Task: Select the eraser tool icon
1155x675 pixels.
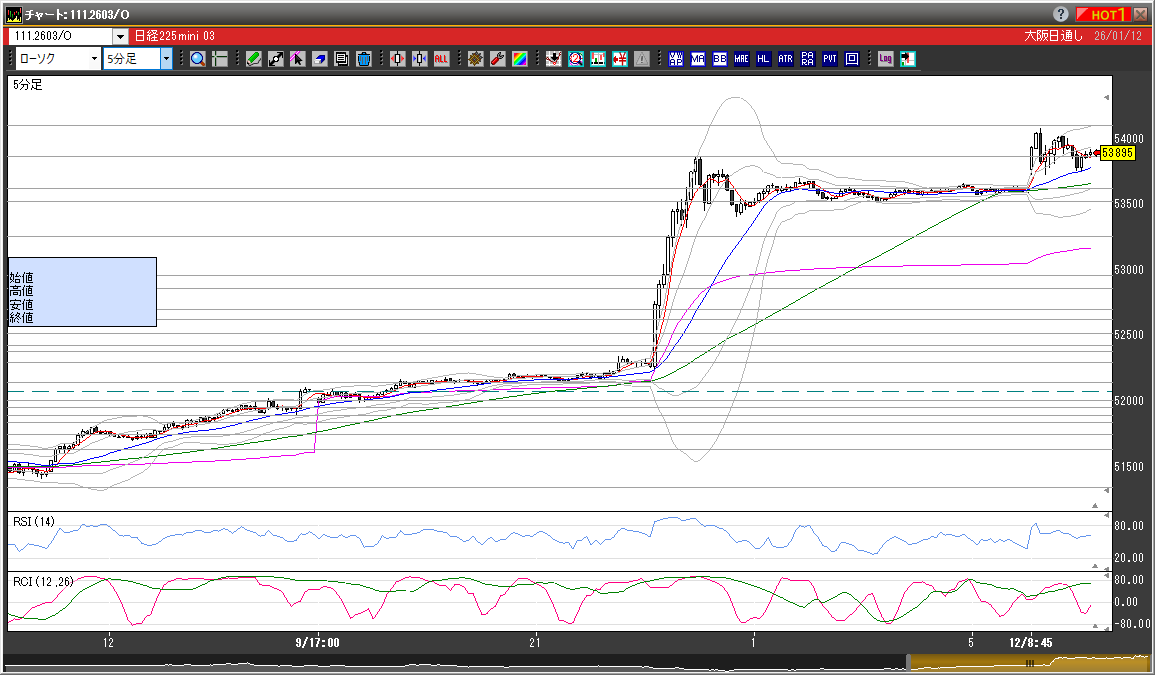Action: pos(320,59)
